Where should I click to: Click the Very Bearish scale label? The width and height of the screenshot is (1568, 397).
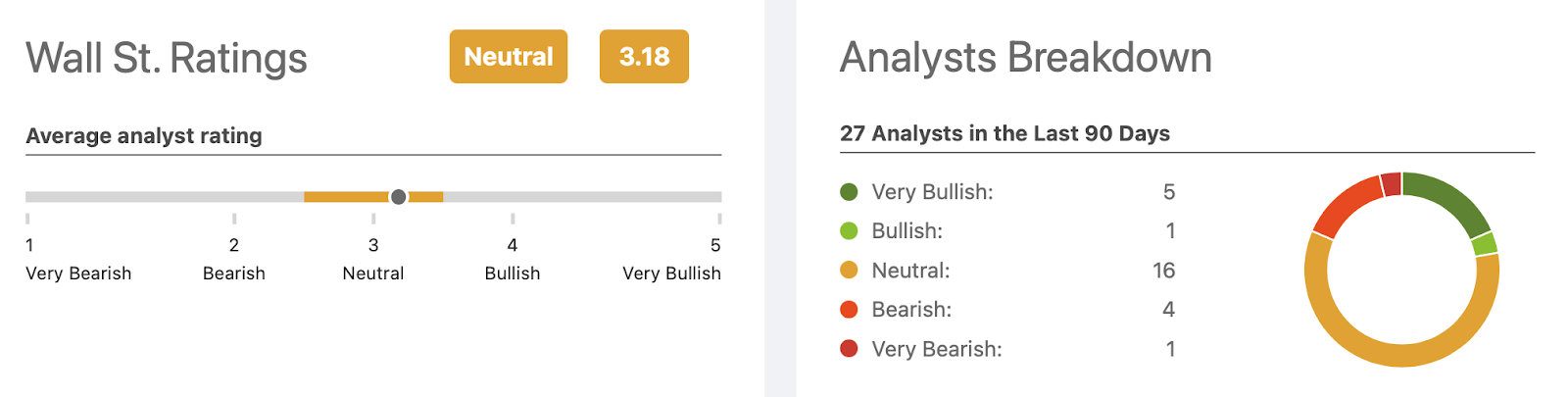(78, 273)
